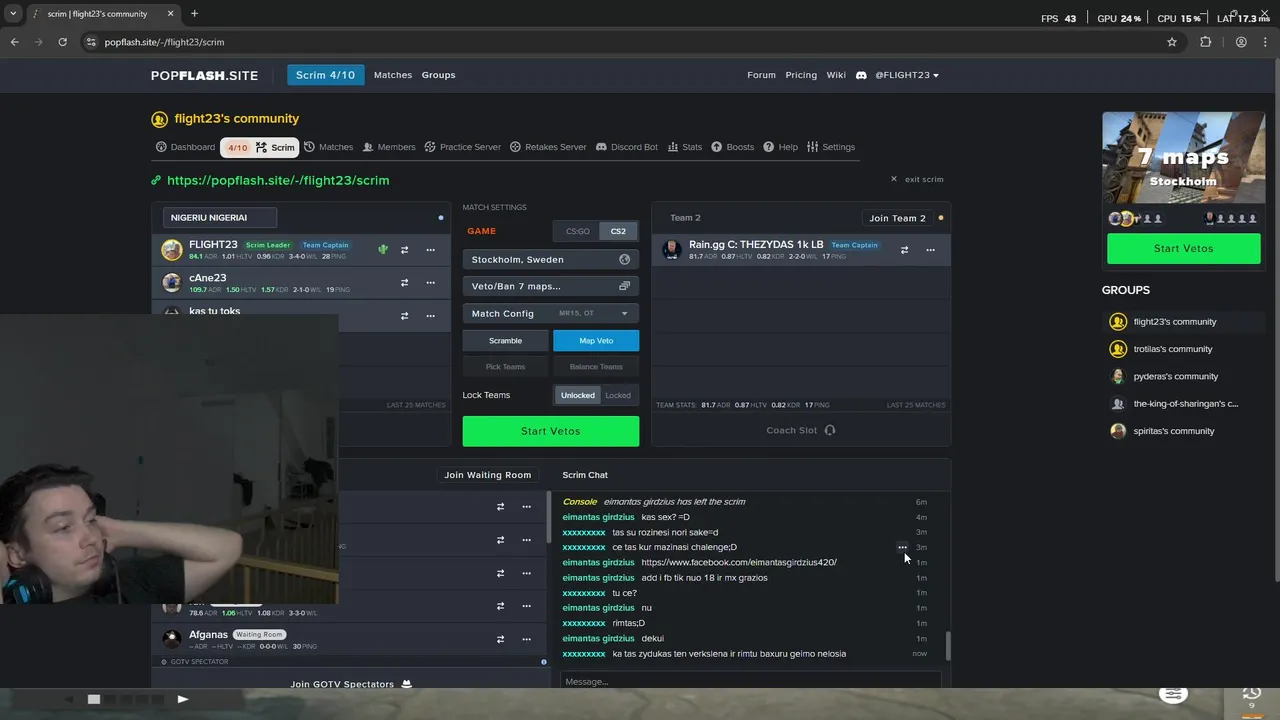Open the Stockholm, Sweden location selector
The width and height of the screenshot is (1280, 720).
551,259
